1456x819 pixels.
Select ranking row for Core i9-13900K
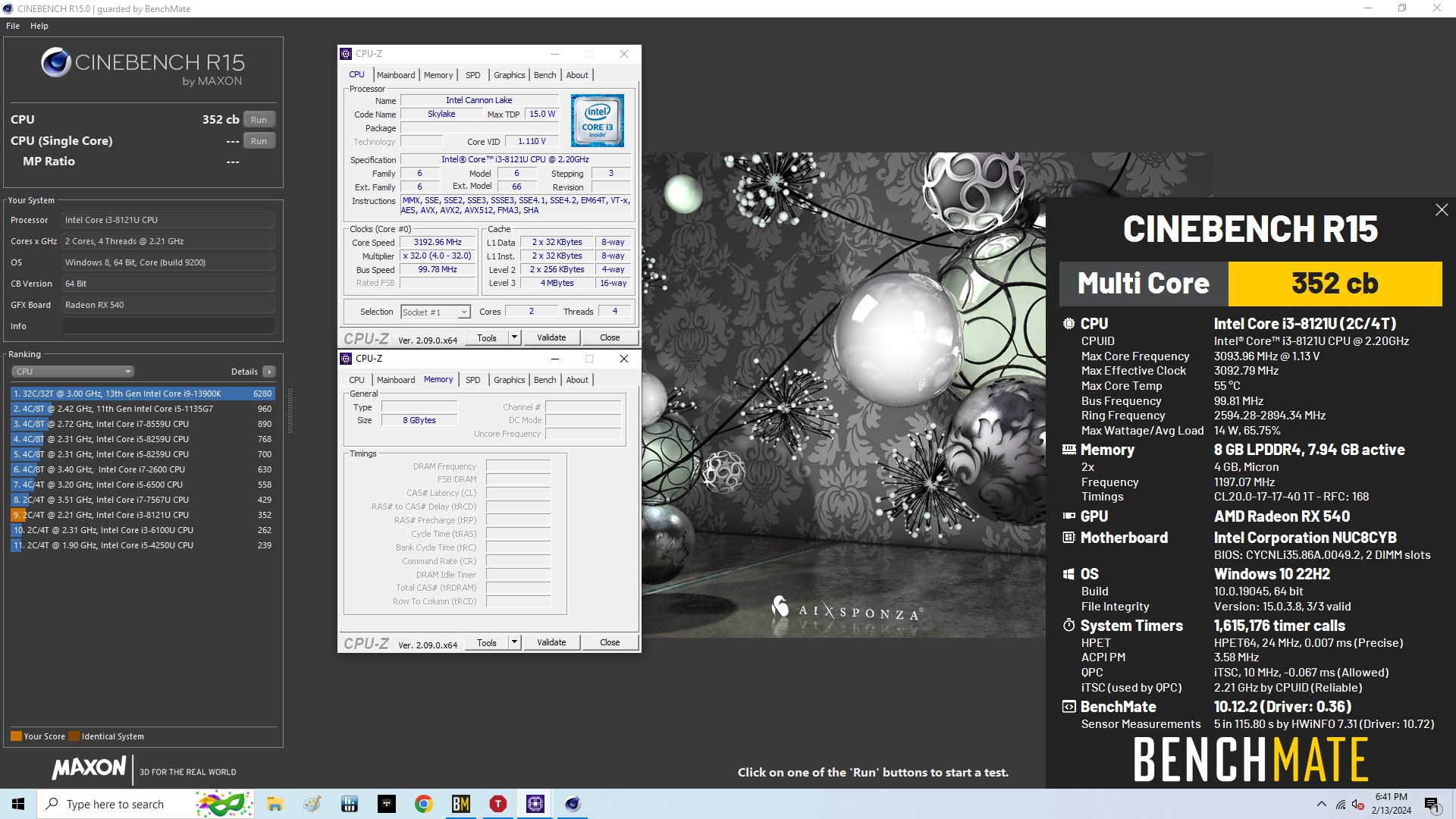tap(142, 394)
